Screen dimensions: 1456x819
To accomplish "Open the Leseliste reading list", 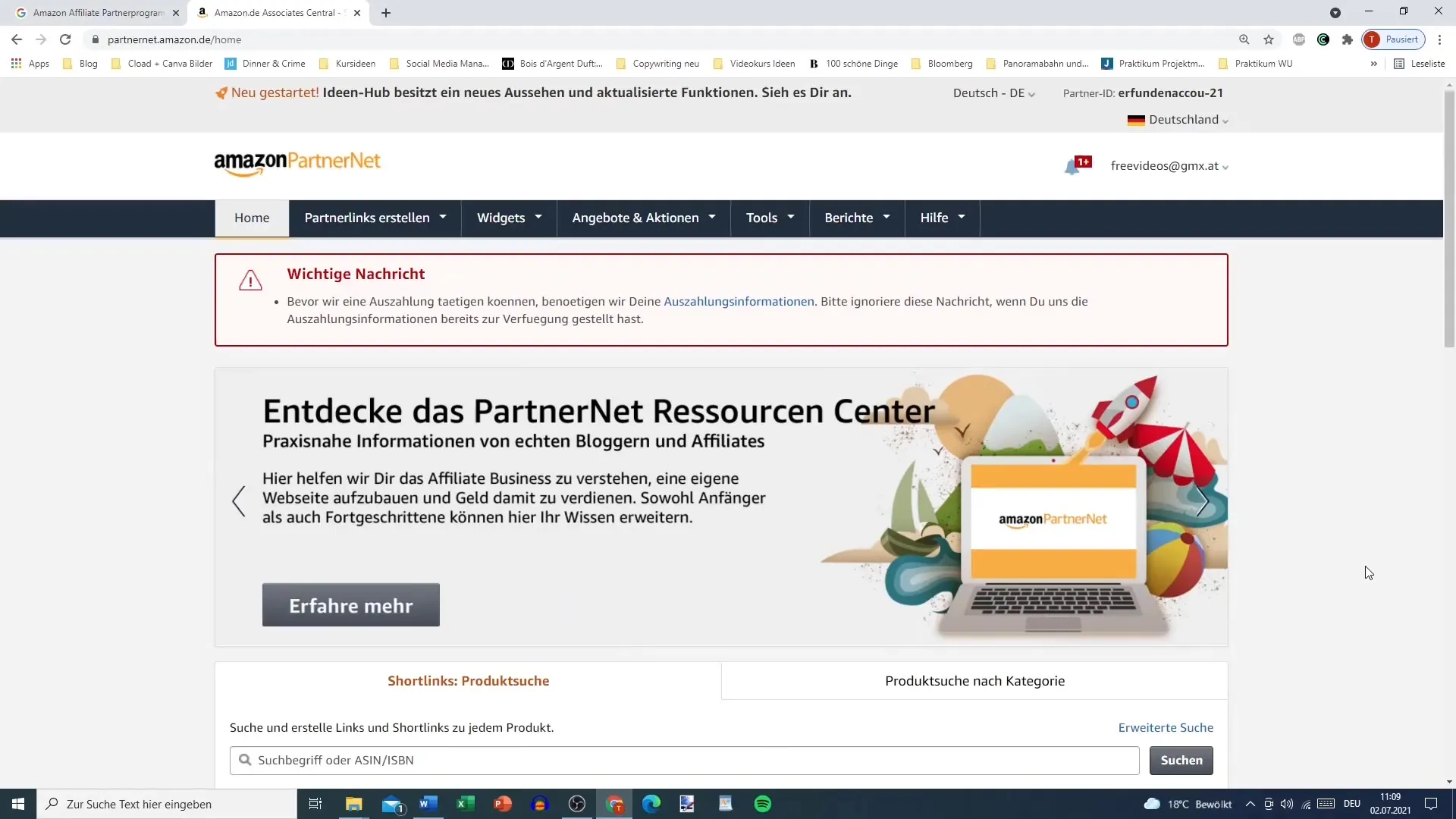I will click(1419, 64).
